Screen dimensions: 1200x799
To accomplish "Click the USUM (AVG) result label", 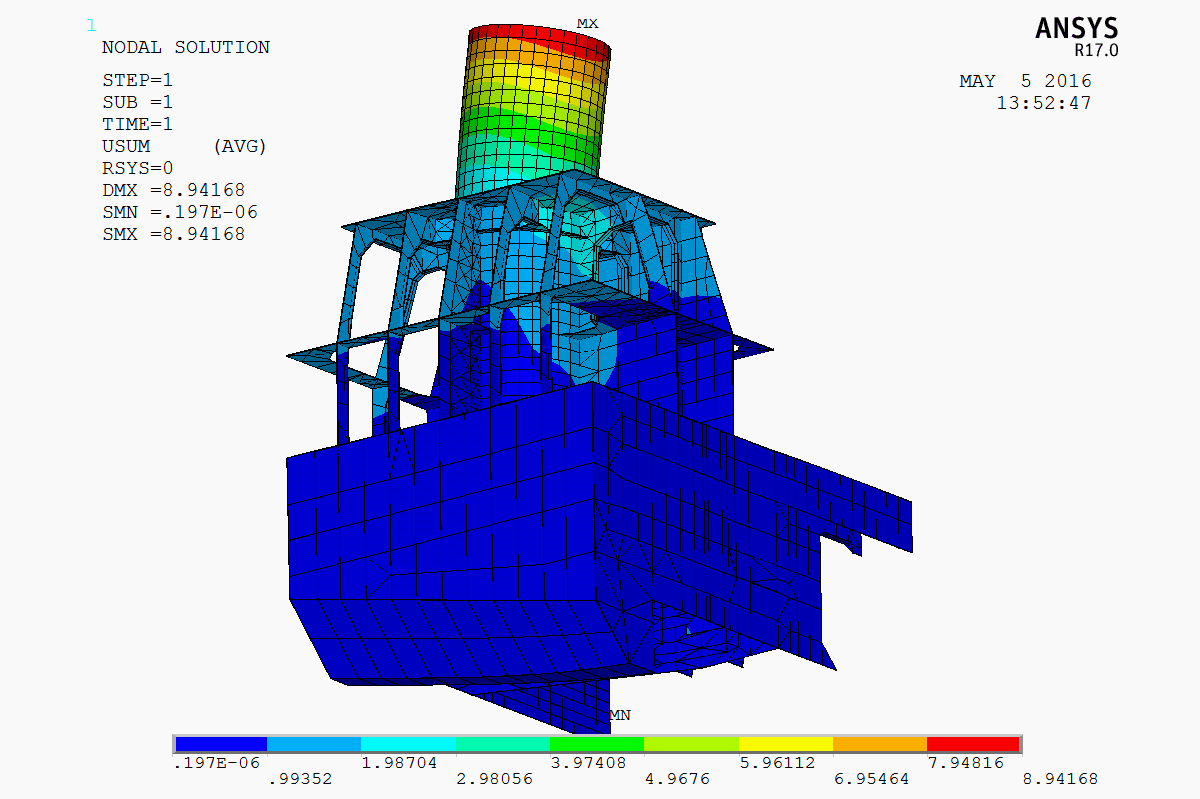I will [184, 145].
